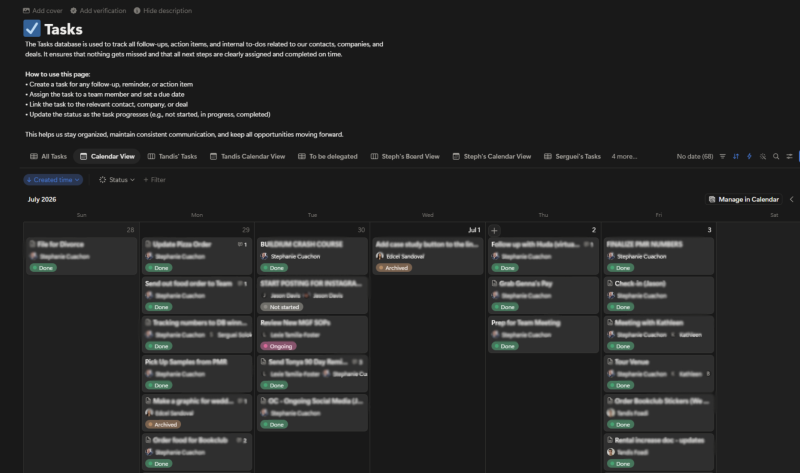Screen dimensions: 800x473
Task: Open Prep for Team Meeting card
Action: [543, 335]
